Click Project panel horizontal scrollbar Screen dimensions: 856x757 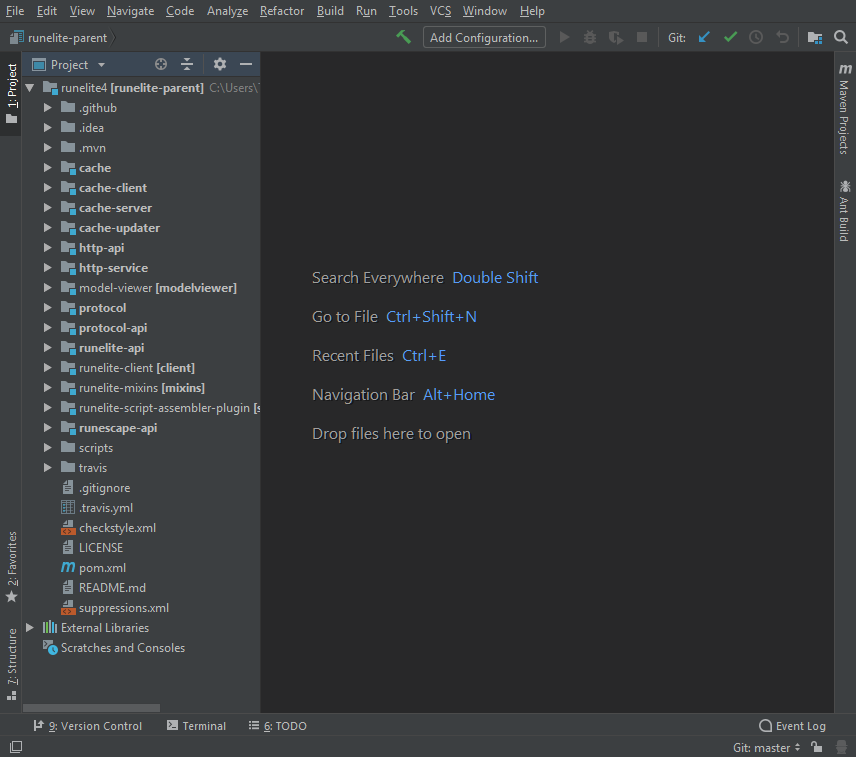[92, 708]
